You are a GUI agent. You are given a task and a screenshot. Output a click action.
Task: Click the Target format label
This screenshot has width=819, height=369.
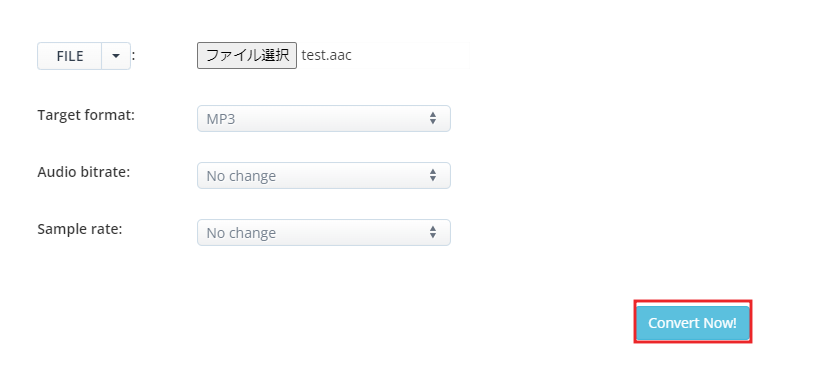(x=86, y=115)
